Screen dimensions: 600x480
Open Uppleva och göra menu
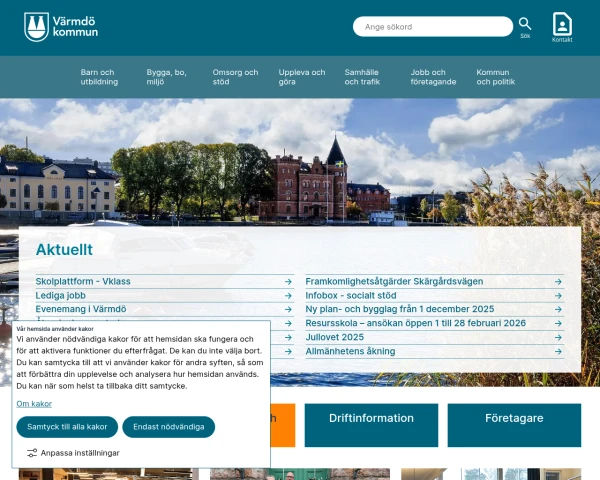pos(302,77)
